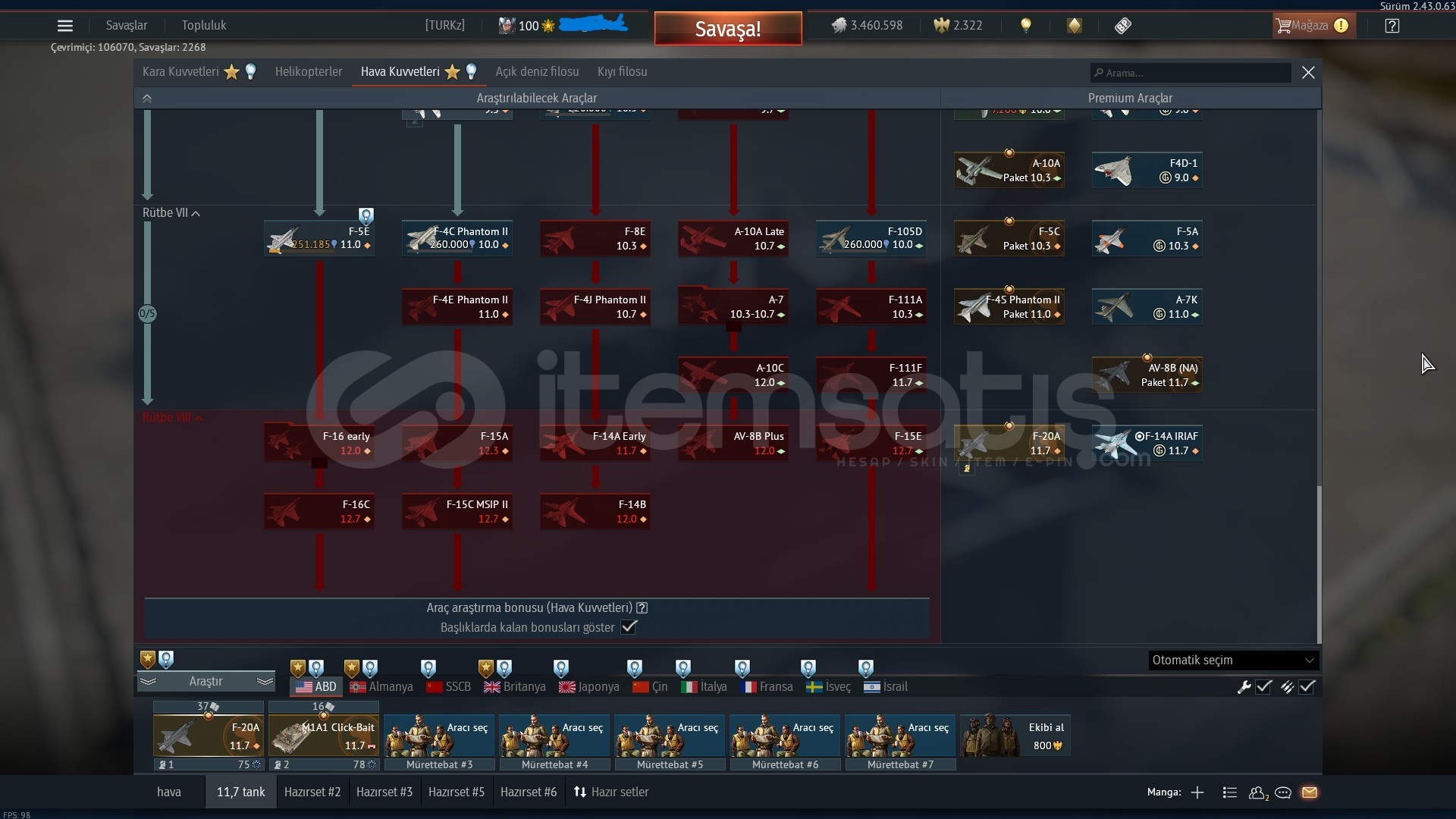Select the A-10A Late aircraft card
Image resolution: width=1456 pixels, height=819 pixels.
(x=733, y=238)
